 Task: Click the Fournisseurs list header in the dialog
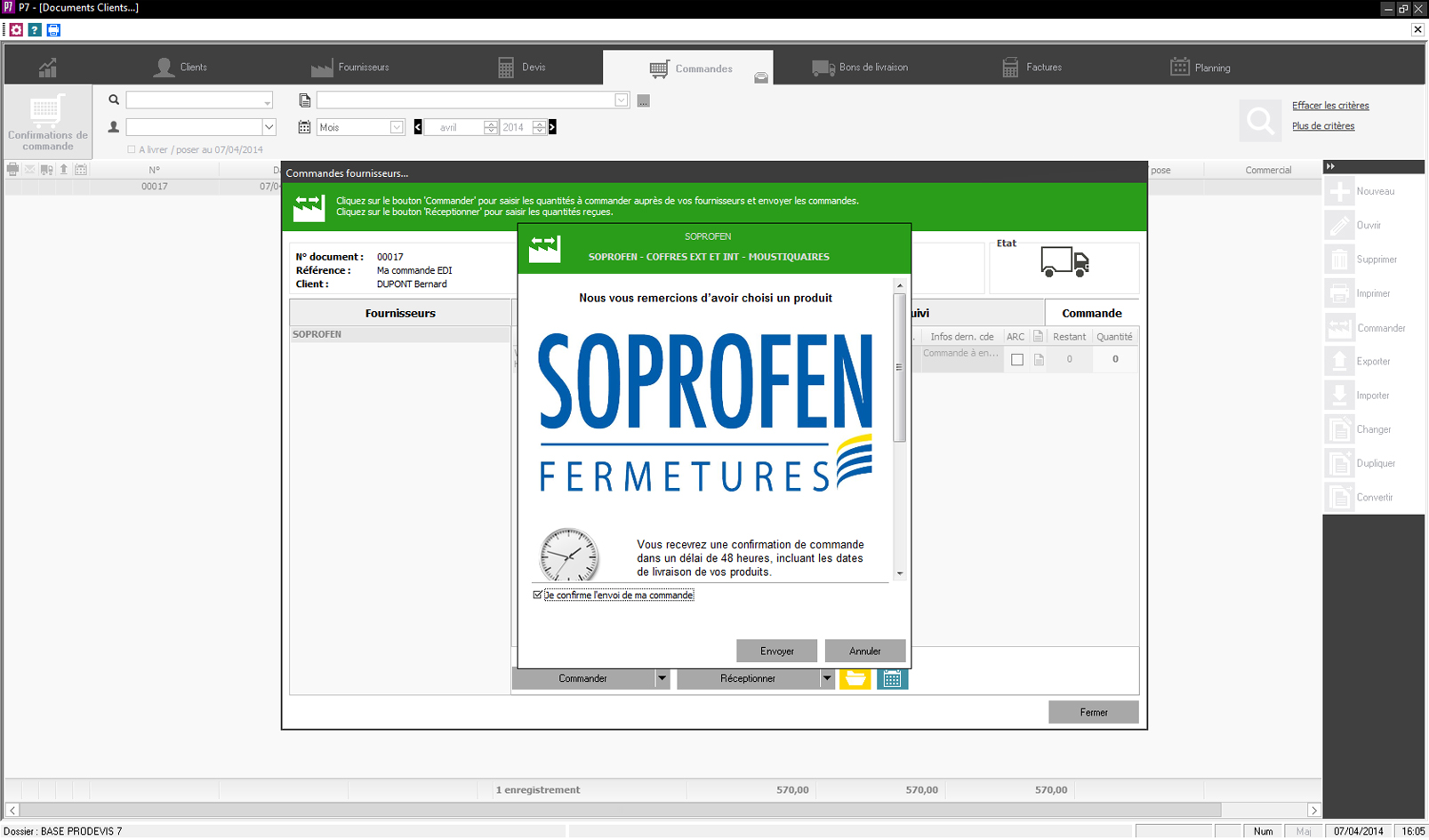400,314
